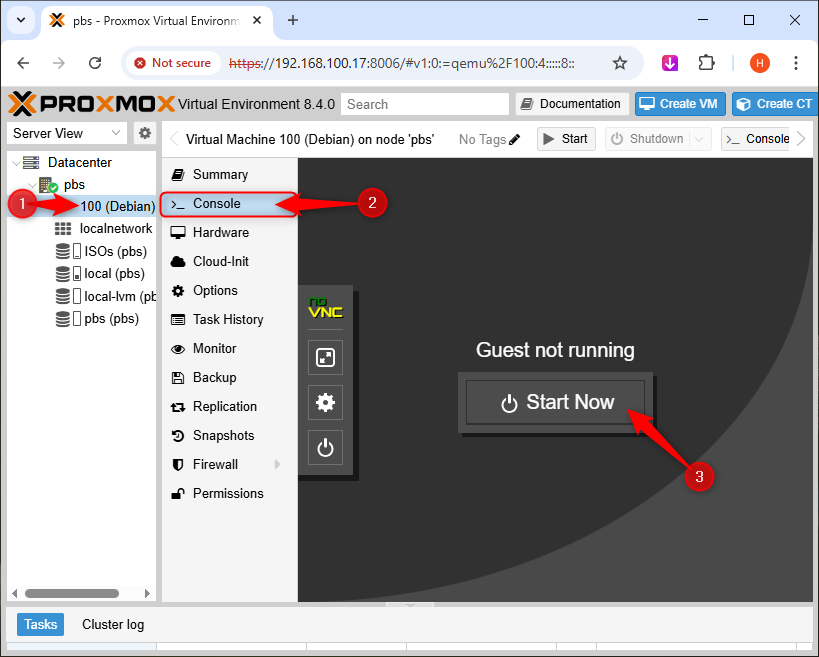Switch to the Tasks tab
Screen dimensions: 819x657
click(40, 625)
